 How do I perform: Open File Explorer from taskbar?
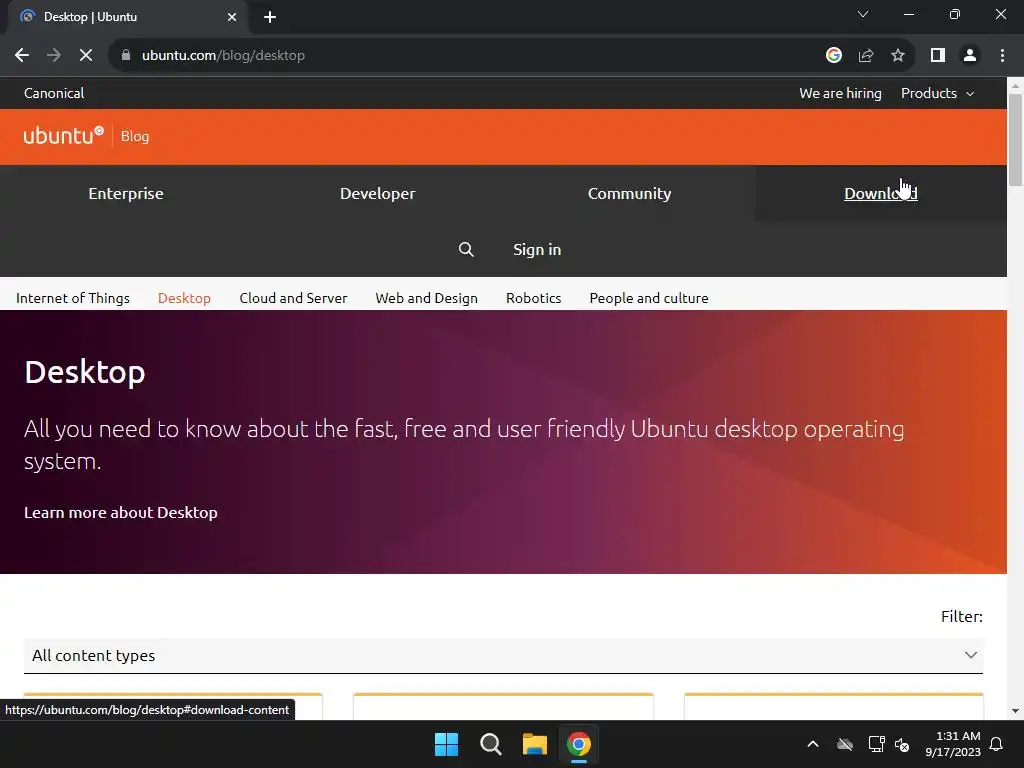click(x=535, y=744)
